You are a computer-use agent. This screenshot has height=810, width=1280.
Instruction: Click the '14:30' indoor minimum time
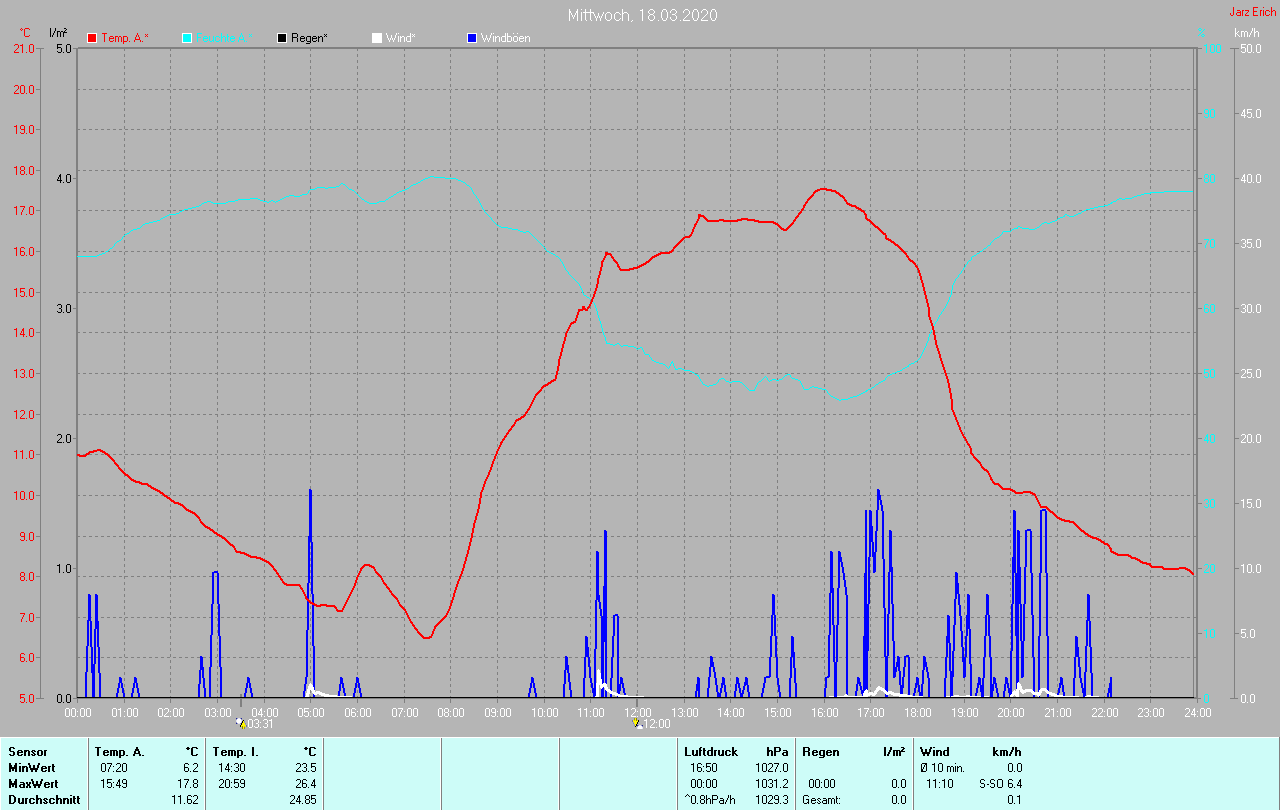(232, 768)
